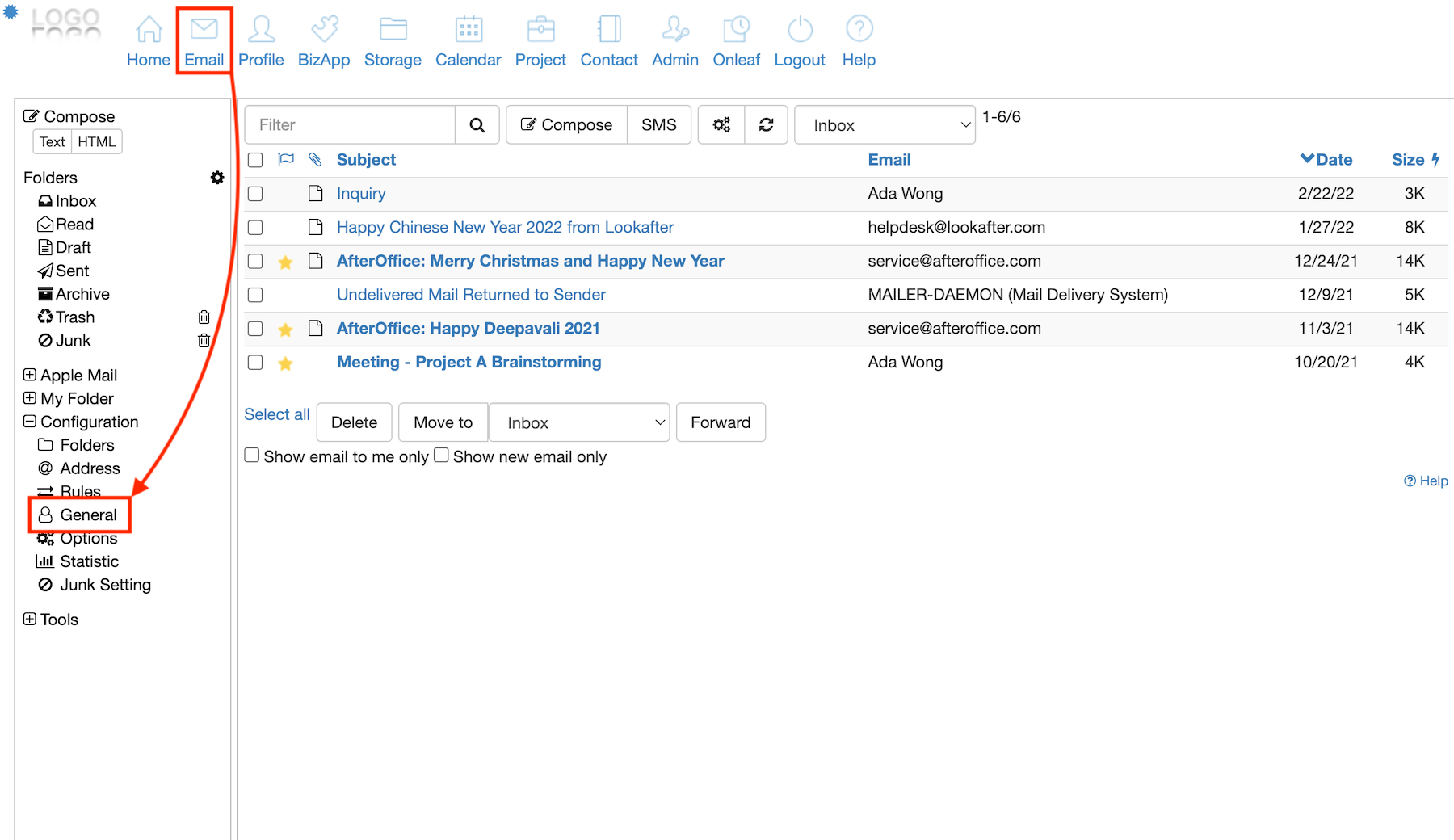Click the refresh icon in the toolbar
The height and width of the screenshot is (840, 1454).
pos(766,125)
